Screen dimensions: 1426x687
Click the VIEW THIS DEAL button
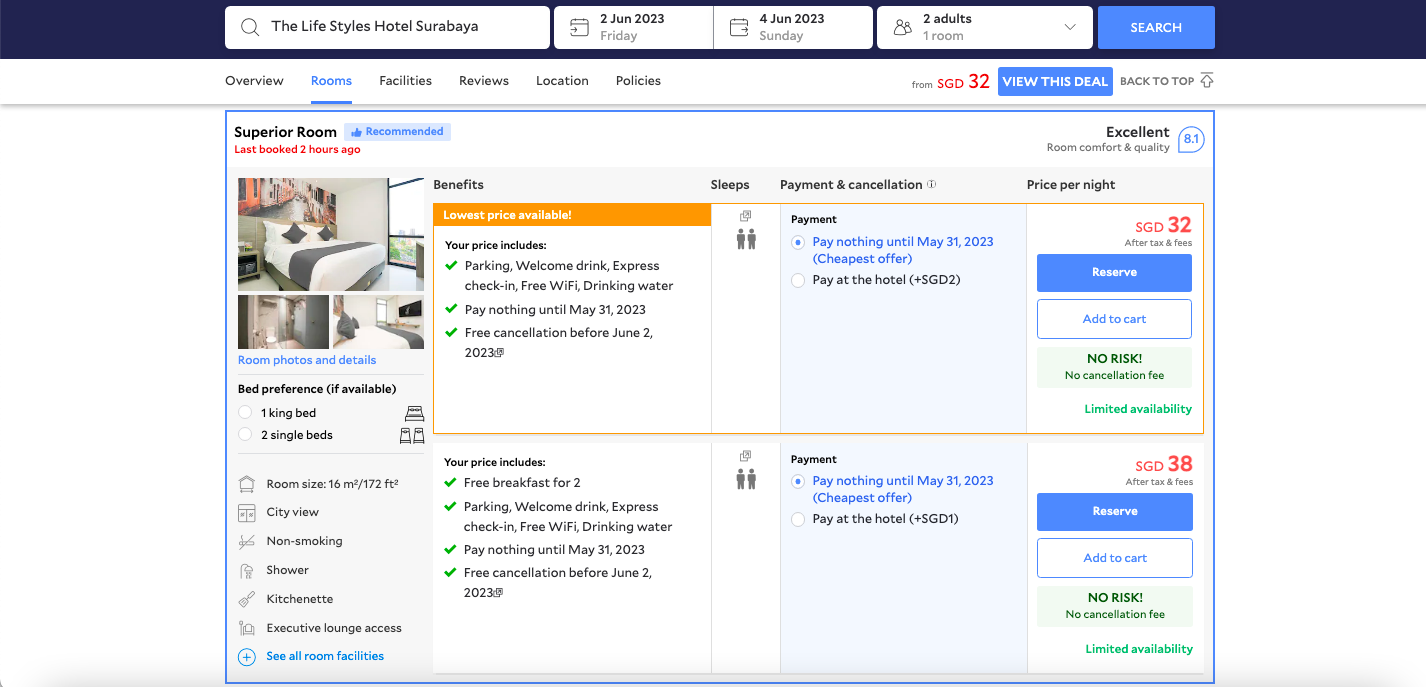pyautogui.click(x=1055, y=81)
